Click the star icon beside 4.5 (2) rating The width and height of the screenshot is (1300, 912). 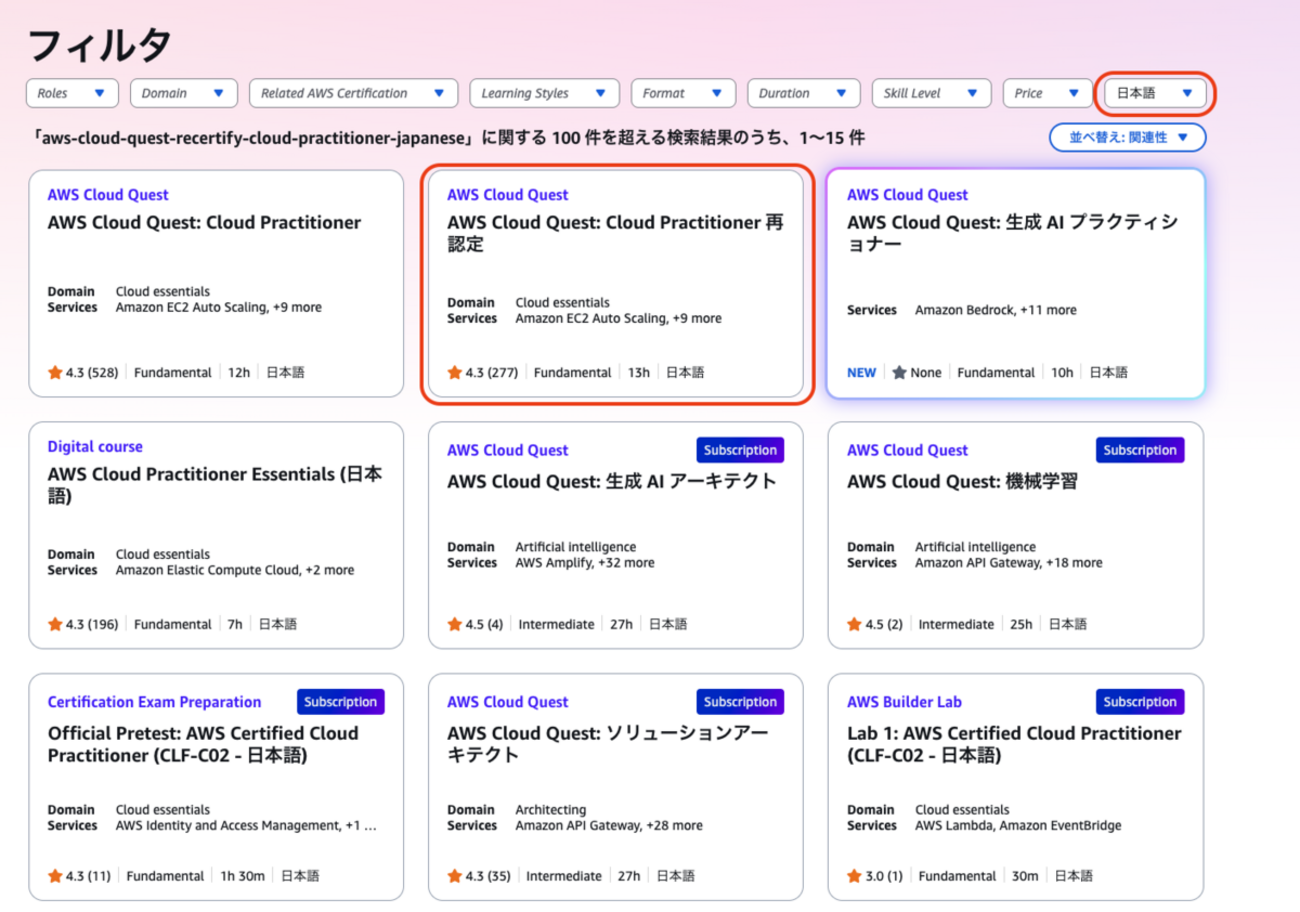pos(854,624)
